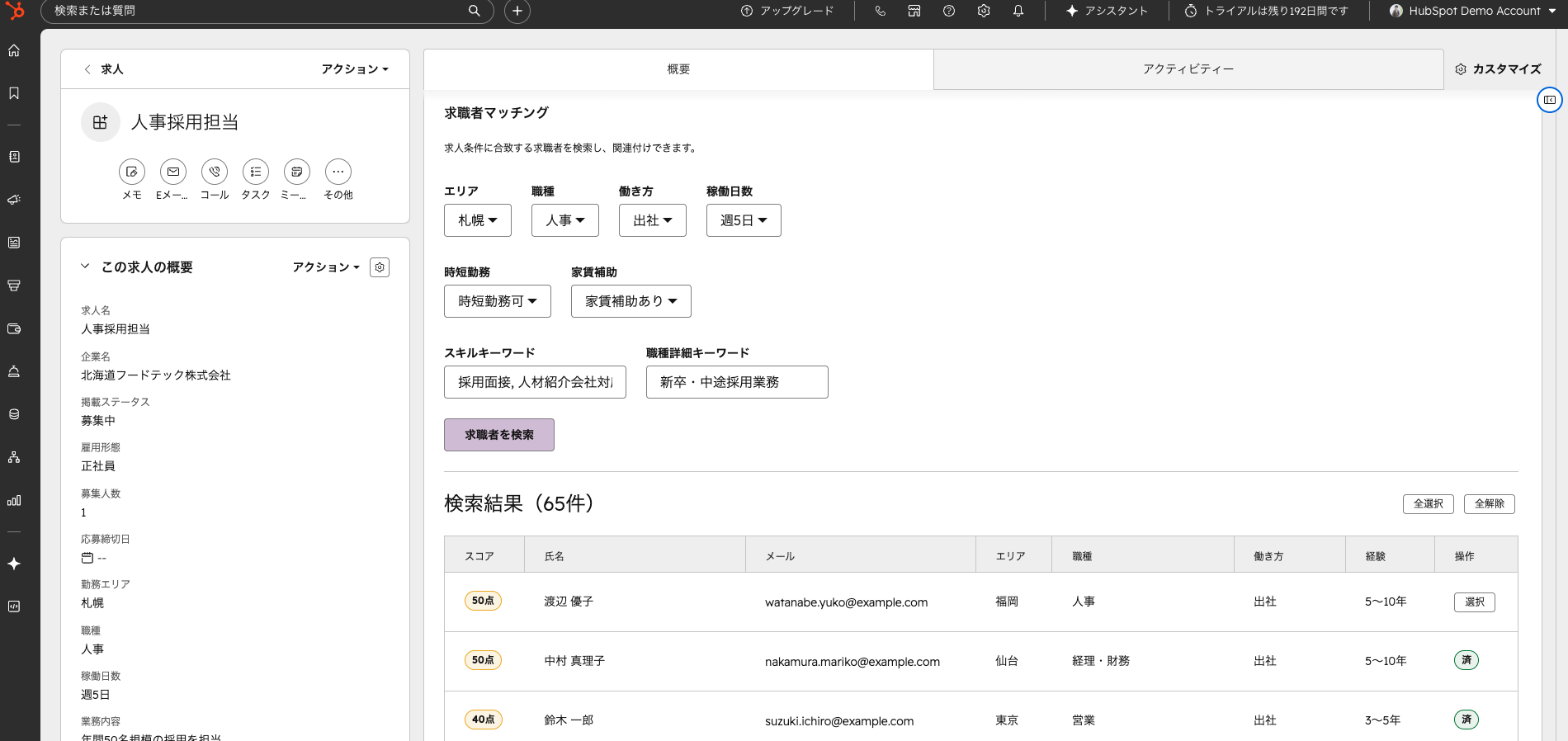Click the 求職者を検索 button

coord(499,435)
